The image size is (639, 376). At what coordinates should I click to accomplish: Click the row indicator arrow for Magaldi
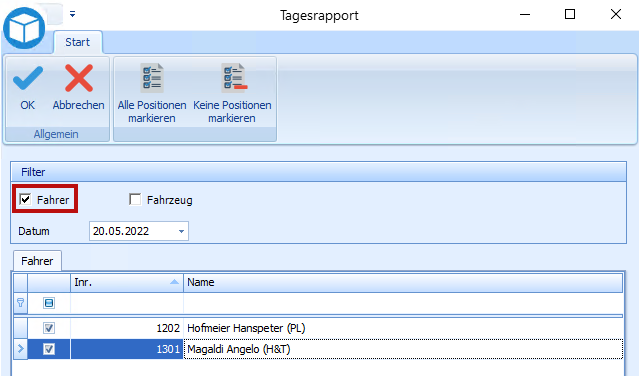pos(20,349)
